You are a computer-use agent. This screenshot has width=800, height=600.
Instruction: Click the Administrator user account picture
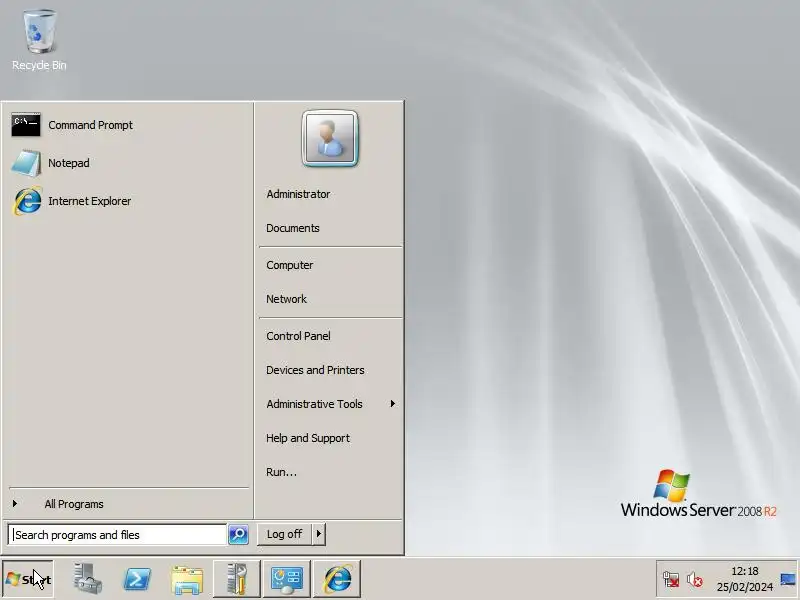point(330,138)
